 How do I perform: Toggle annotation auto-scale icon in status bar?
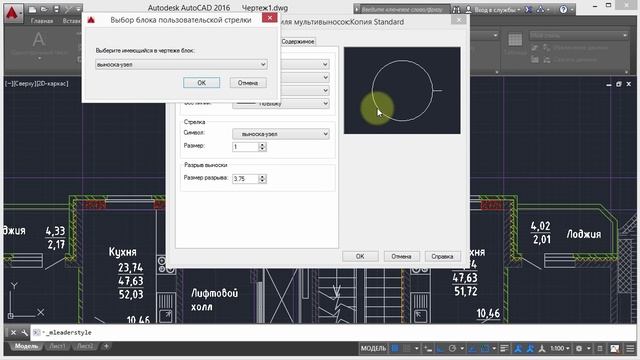[530, 349]
